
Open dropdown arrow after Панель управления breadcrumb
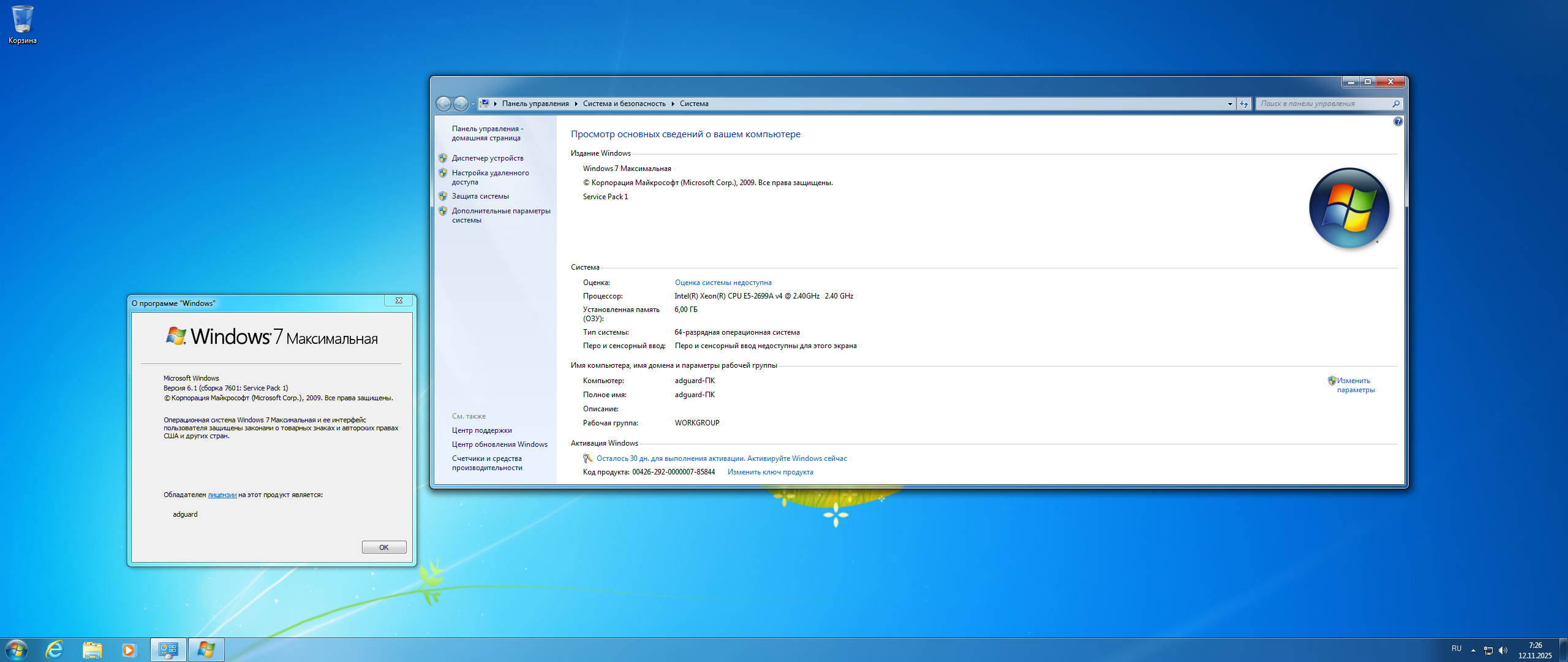pyautogui.click(x=576, y=104)
